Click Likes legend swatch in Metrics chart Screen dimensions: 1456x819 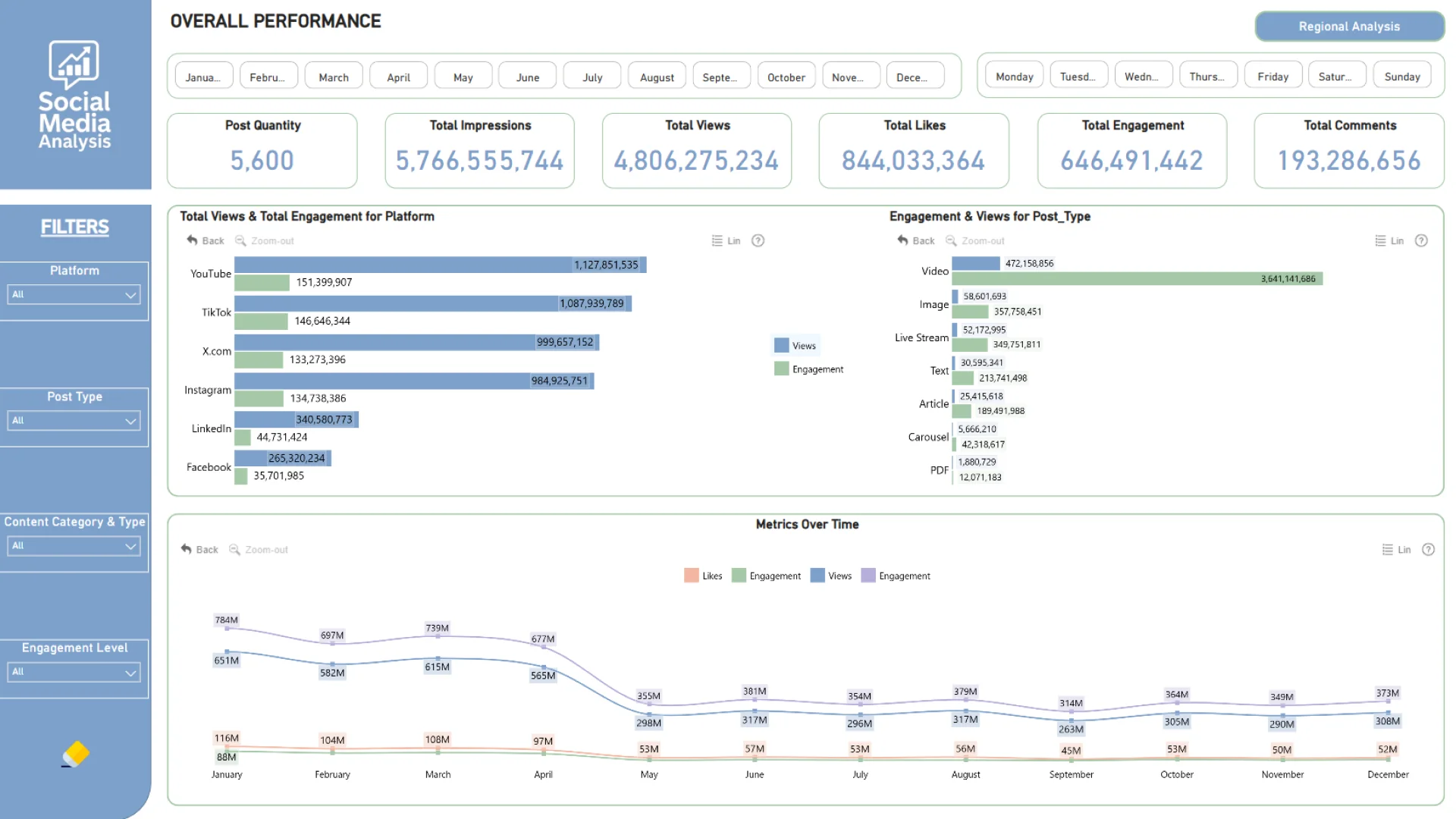[691, 576]
